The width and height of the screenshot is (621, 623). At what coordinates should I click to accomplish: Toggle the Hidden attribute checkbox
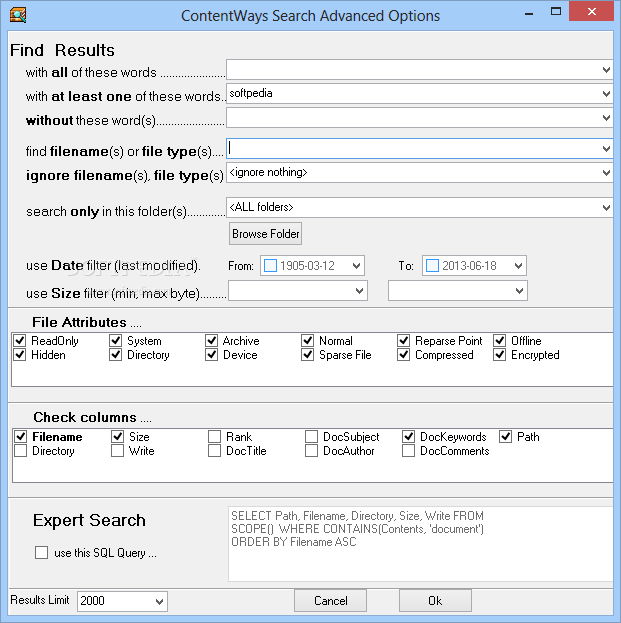click(x=20, y=354)
